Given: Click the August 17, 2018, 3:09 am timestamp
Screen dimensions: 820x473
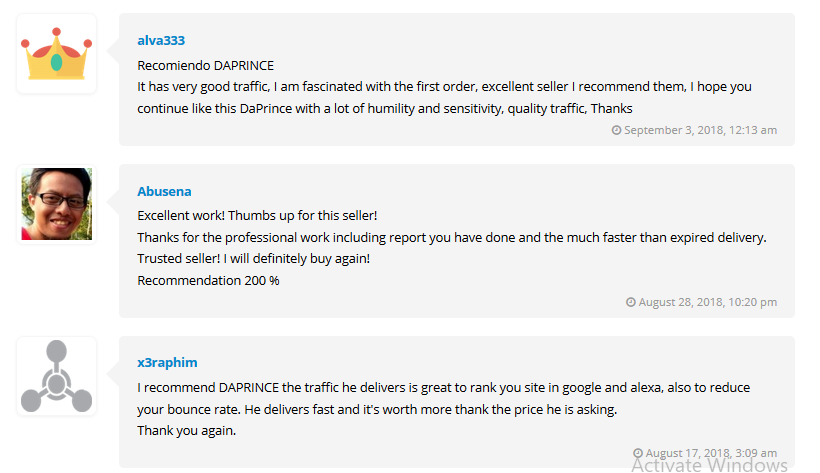Looking at the screenshot, I should pos(711,453).
